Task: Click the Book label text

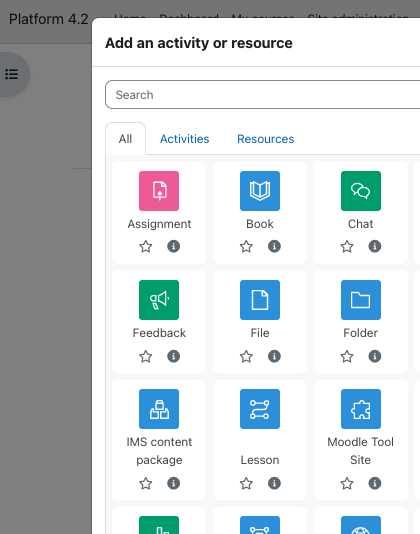Action: click(260, 224)
